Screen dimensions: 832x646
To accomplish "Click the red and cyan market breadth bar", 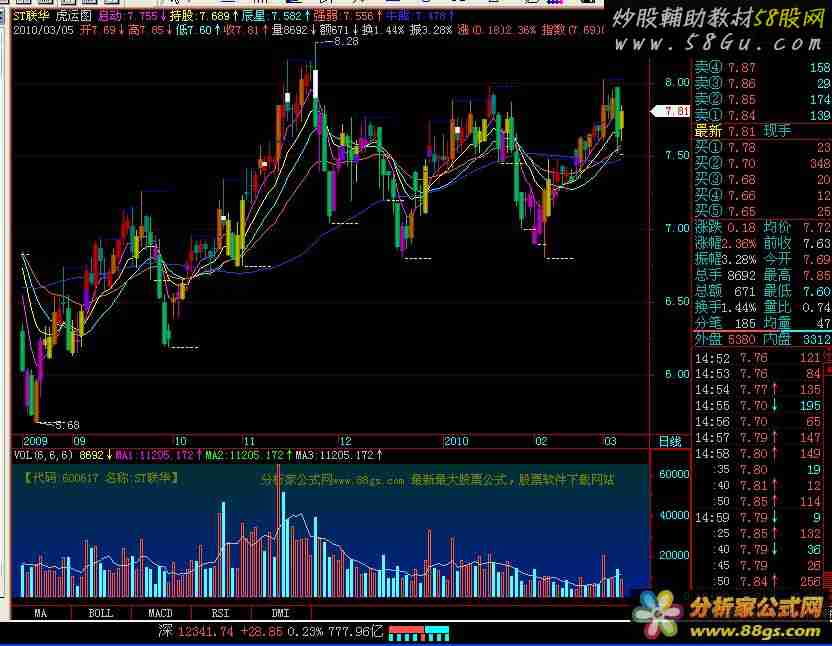I will (419, 633).
